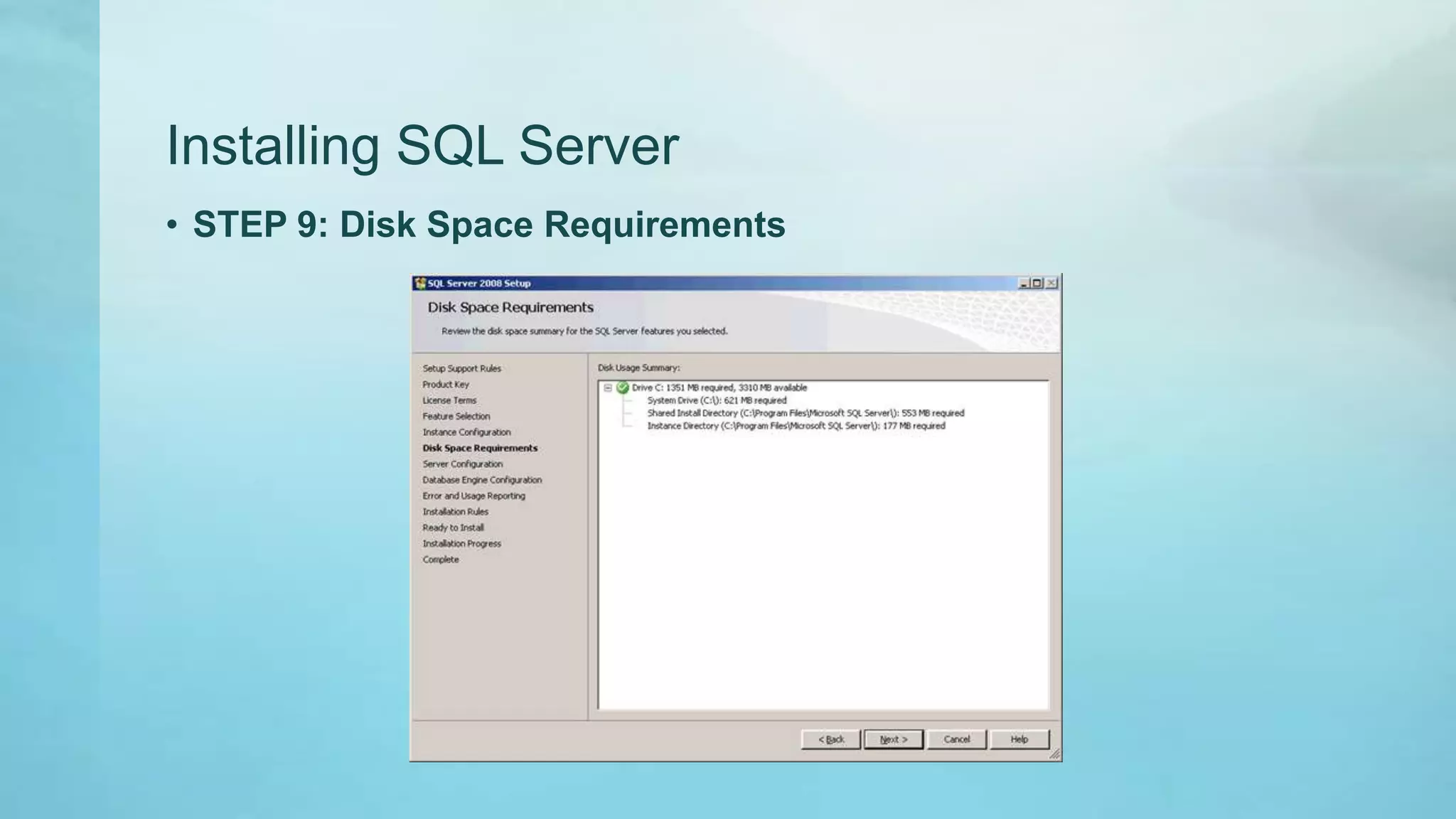This screenshot has width=1456, height=819.
Task: Cancel the SQL Server setup
Action: 957,739
